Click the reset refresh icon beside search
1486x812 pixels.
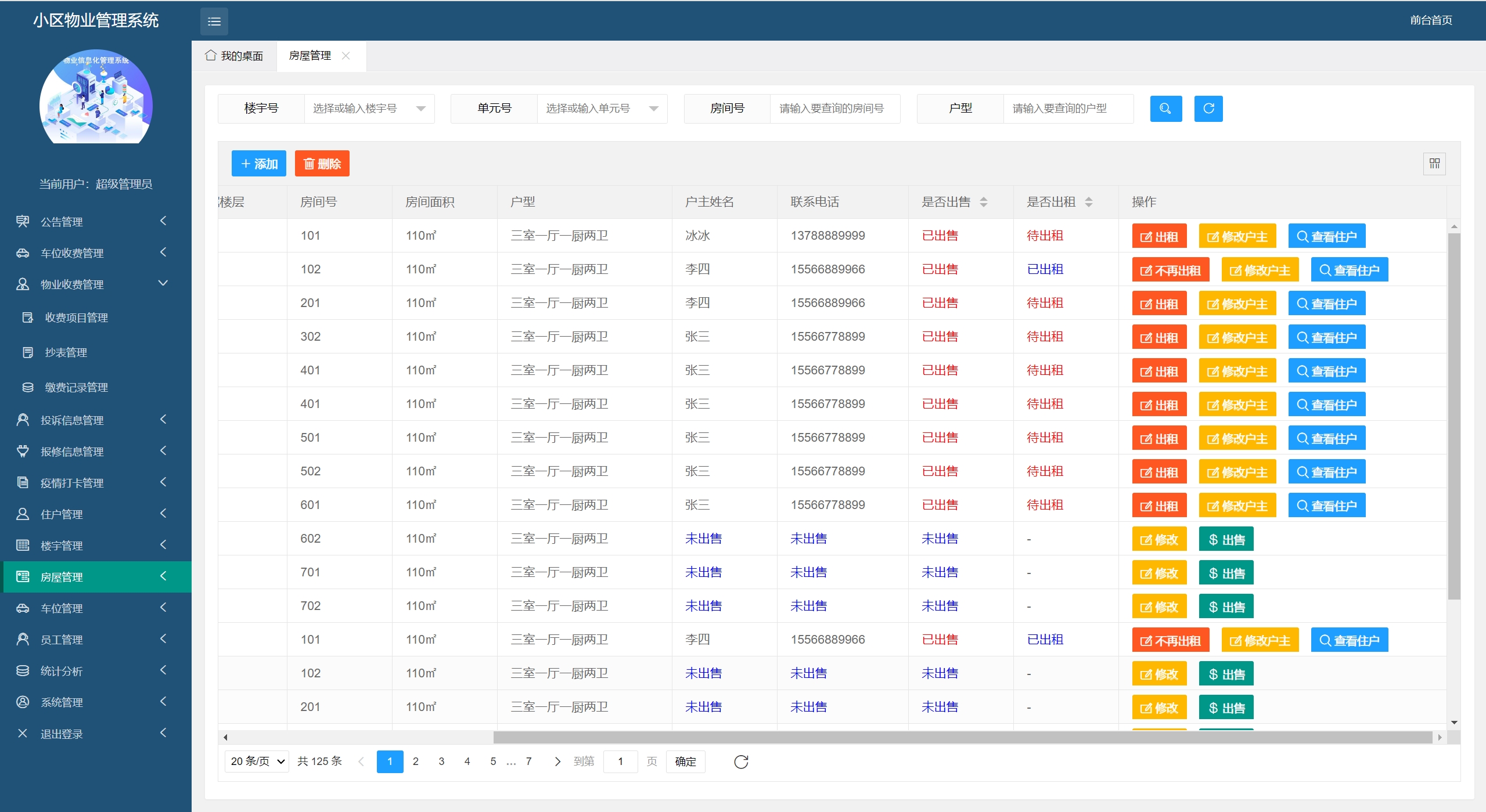coord(1208,109)
